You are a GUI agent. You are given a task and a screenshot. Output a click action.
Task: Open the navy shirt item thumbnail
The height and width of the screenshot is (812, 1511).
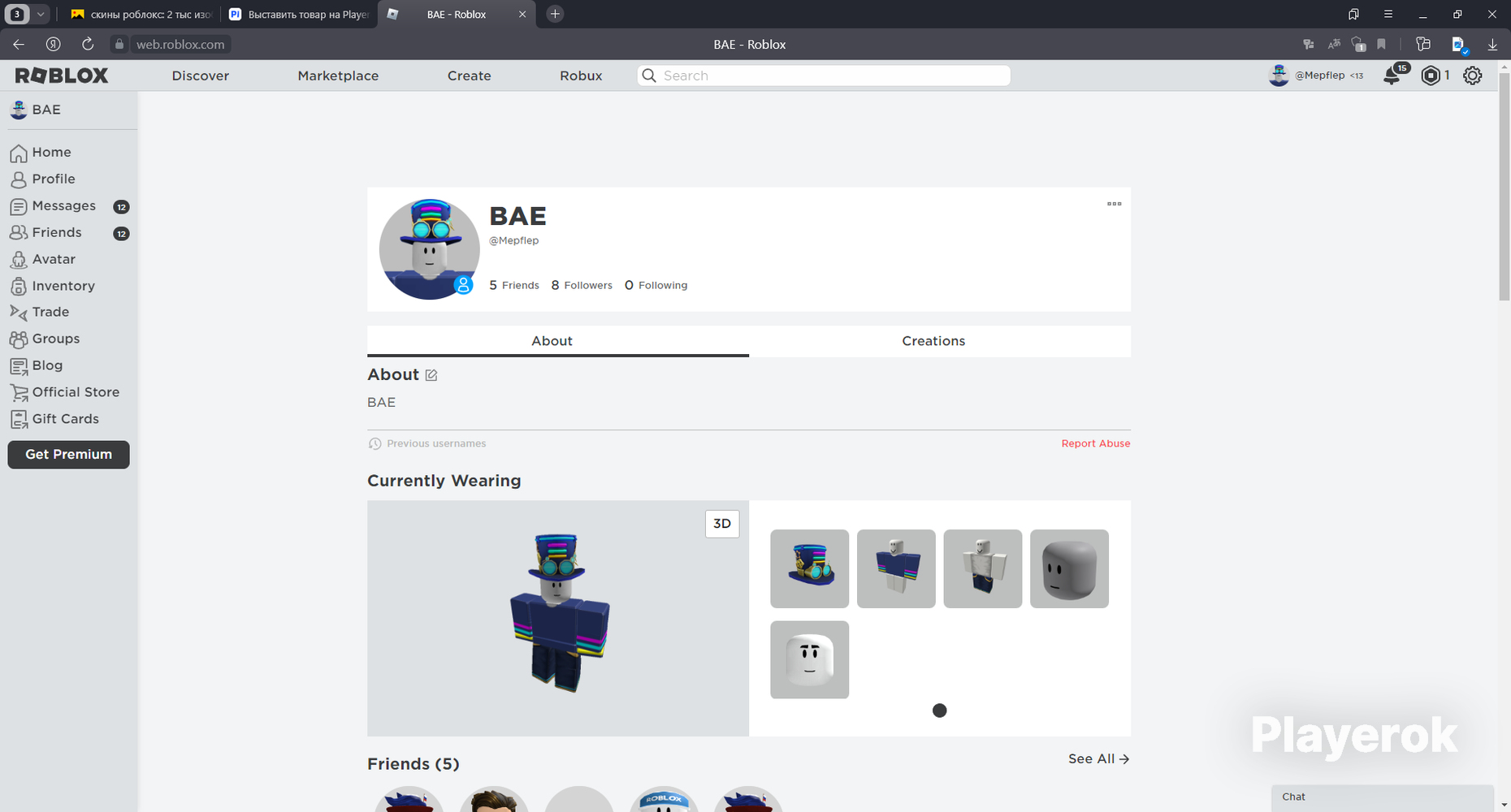pos(896,568)
